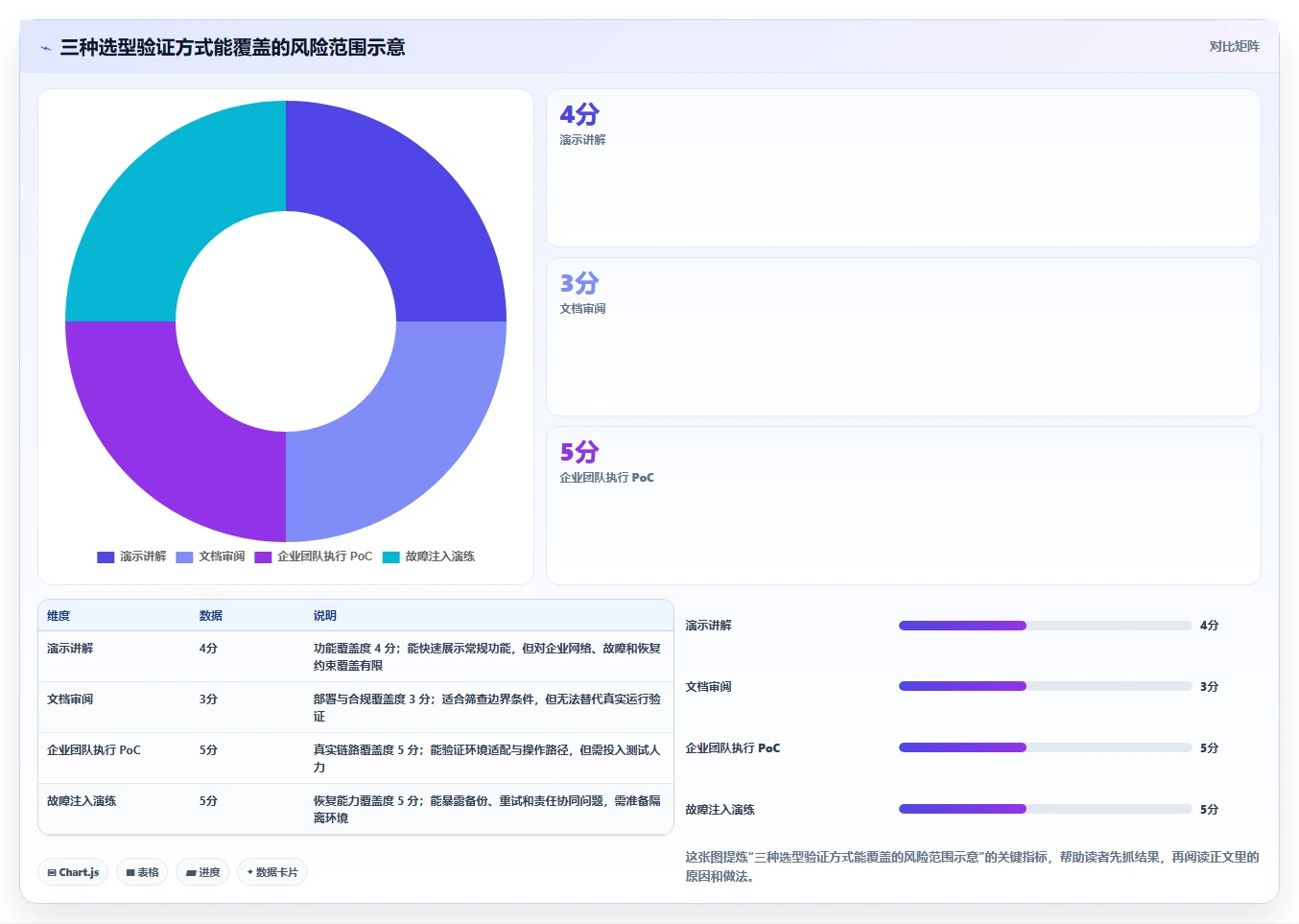Select the 3分 文档审阅 data card

(x=903, y=337)
